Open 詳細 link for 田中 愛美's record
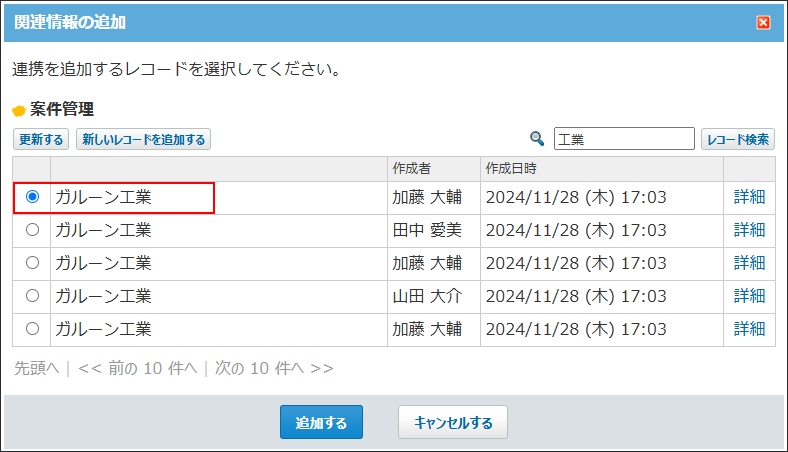788x452 pixels. (749, 230)
